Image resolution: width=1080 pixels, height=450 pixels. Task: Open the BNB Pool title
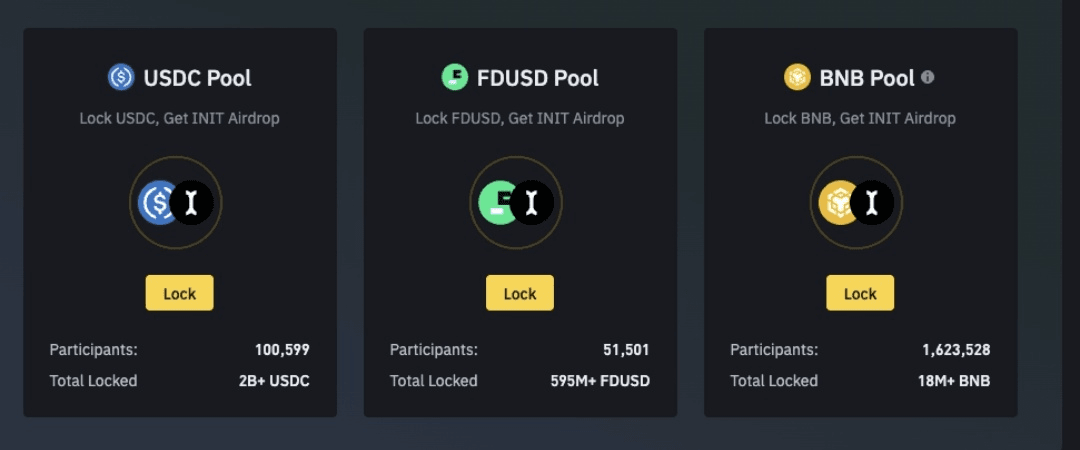click(867, 77)
